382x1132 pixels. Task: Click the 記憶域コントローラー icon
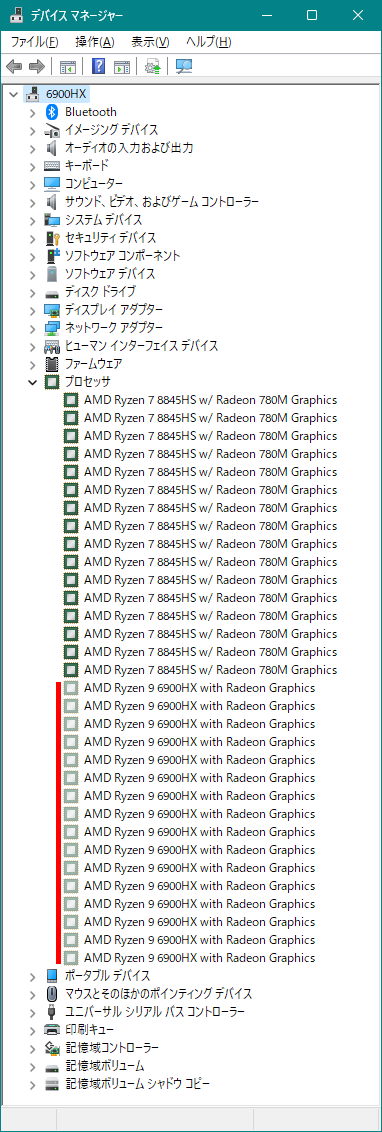point(52,1048)
